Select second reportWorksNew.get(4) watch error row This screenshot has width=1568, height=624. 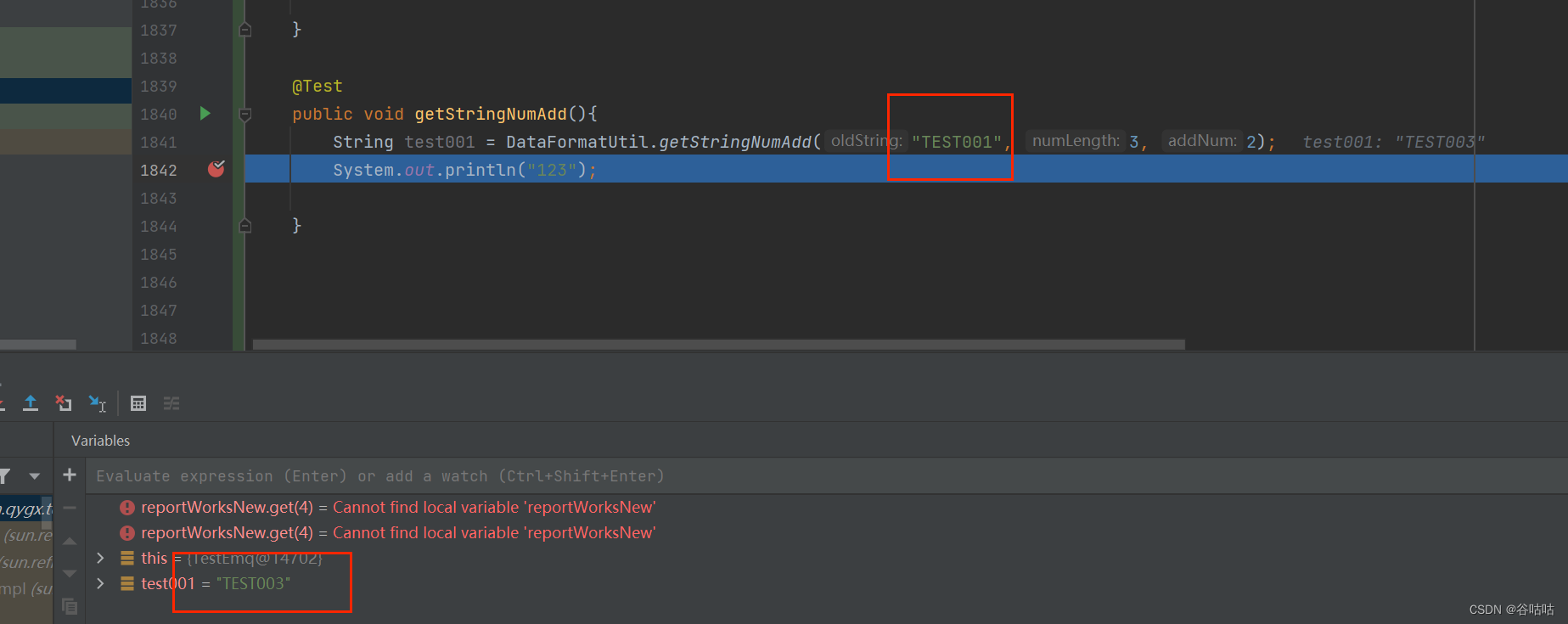(828, 532)
